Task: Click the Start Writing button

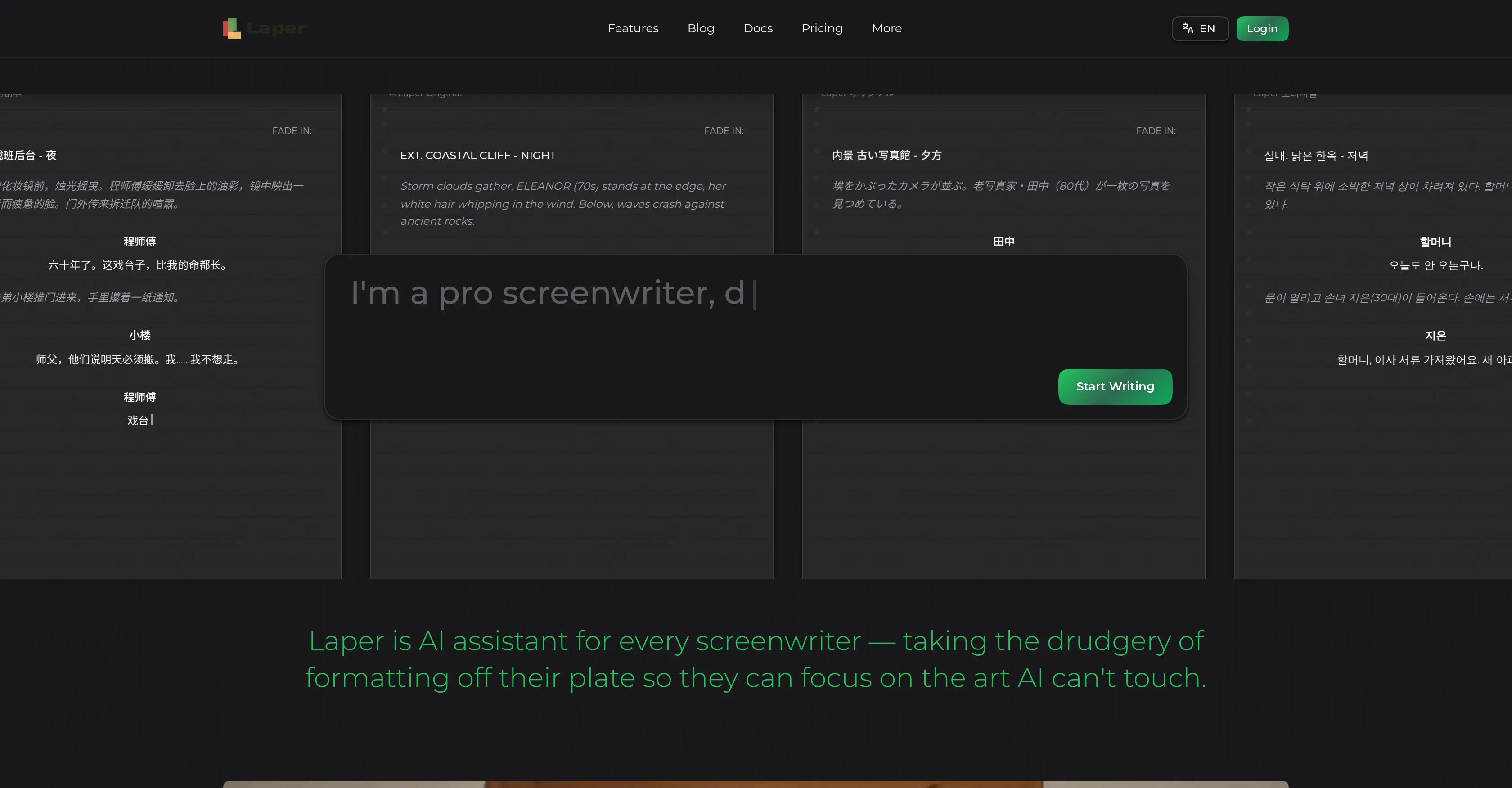Action: coord(1115,386)
